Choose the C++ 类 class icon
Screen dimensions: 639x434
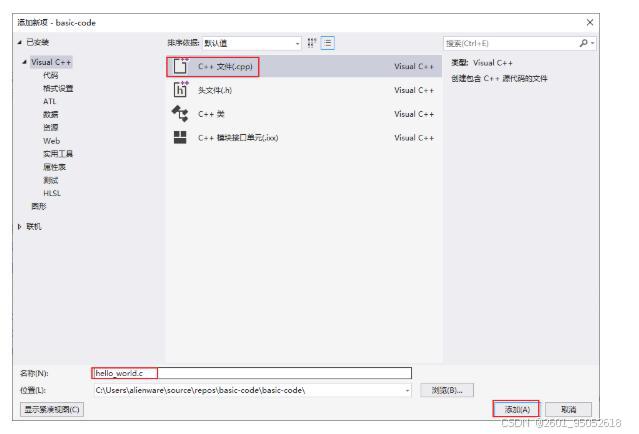click(x=180, y=114)
